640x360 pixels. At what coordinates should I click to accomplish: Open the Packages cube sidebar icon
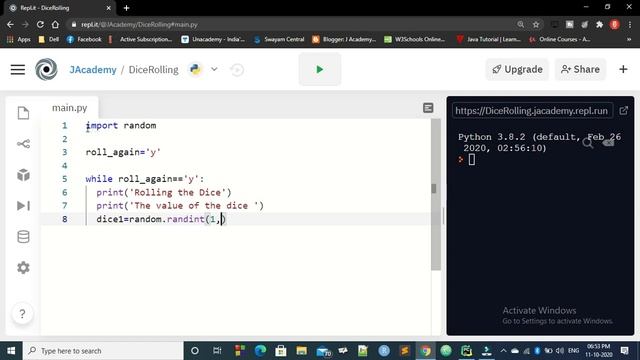[23, 175]
